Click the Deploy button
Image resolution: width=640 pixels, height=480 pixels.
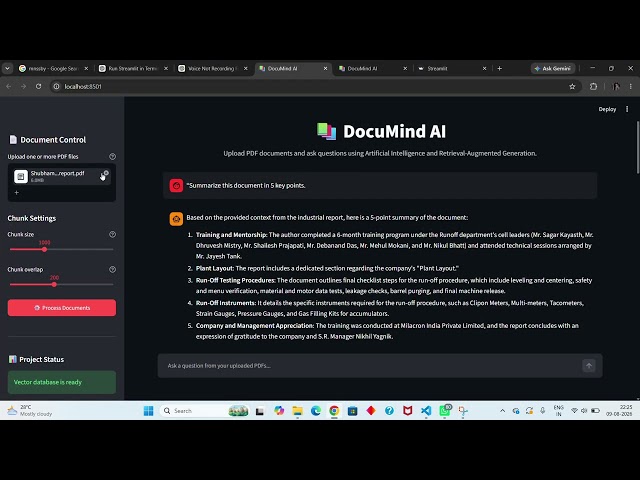click(x=607, y=109)
